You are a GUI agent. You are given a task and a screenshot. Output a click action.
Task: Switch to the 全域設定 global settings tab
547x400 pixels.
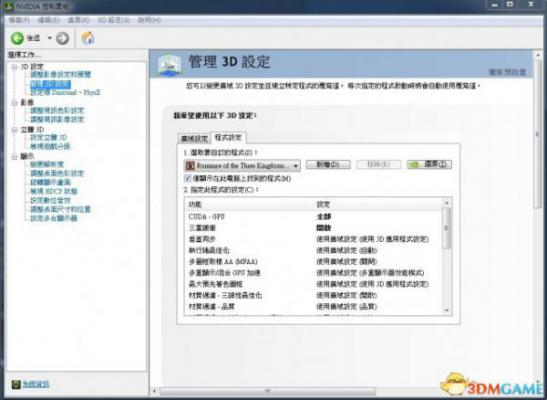pos(195,138)
